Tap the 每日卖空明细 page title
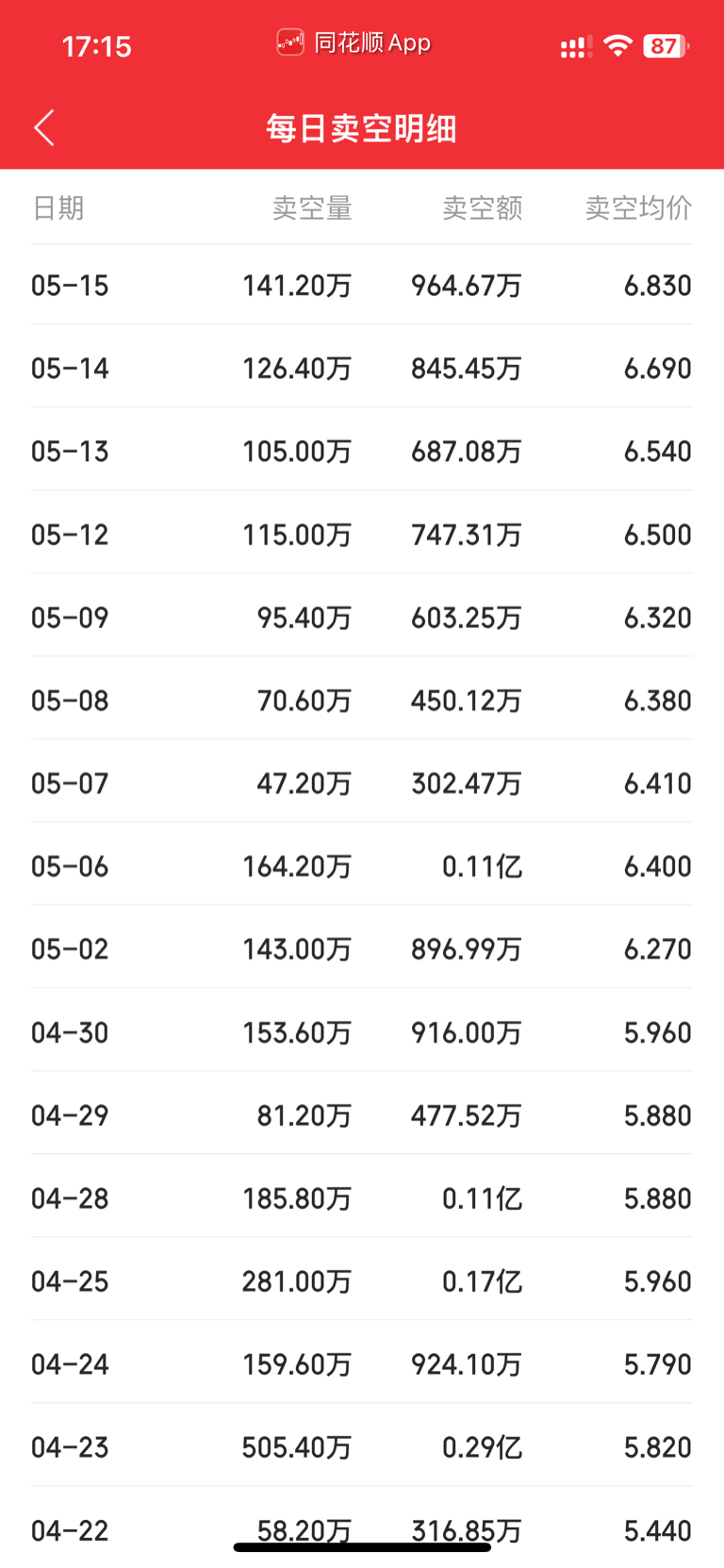 (x=361, y=128)
